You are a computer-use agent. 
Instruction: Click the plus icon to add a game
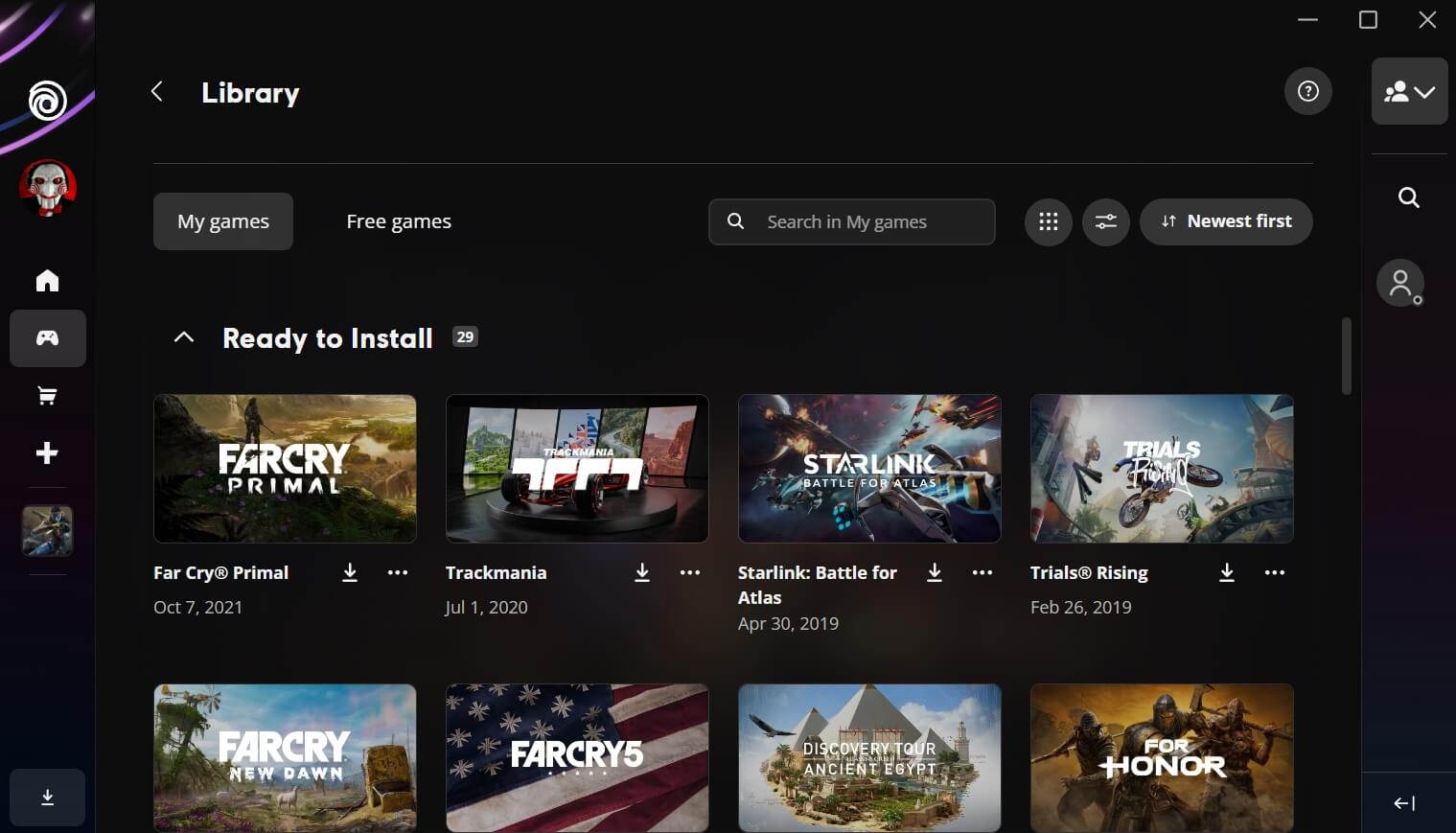click(46, 452)
